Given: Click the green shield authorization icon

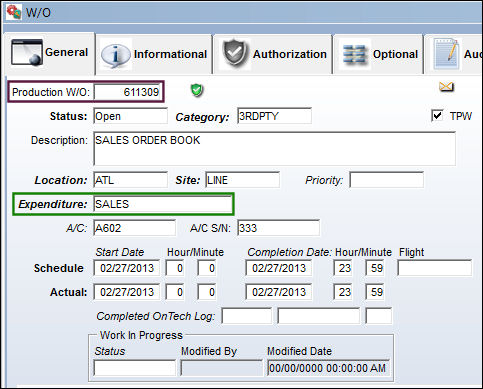Looking at the screenshot, I should 197,90.
